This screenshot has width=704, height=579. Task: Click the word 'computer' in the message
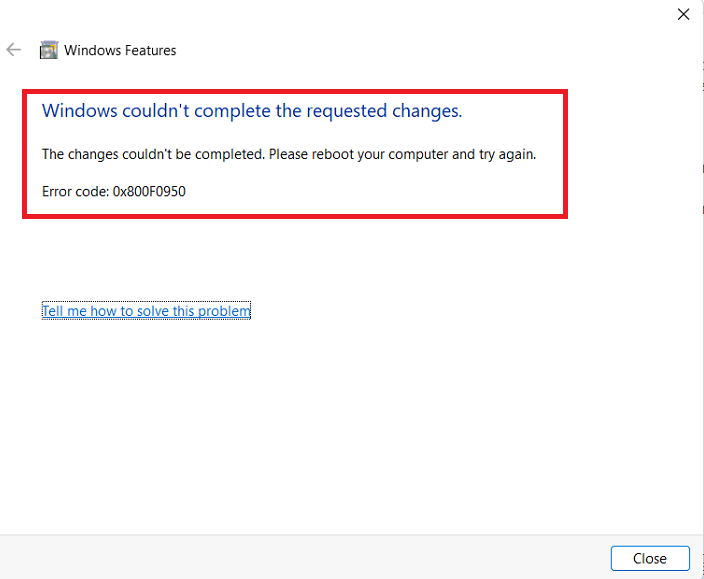418,155
